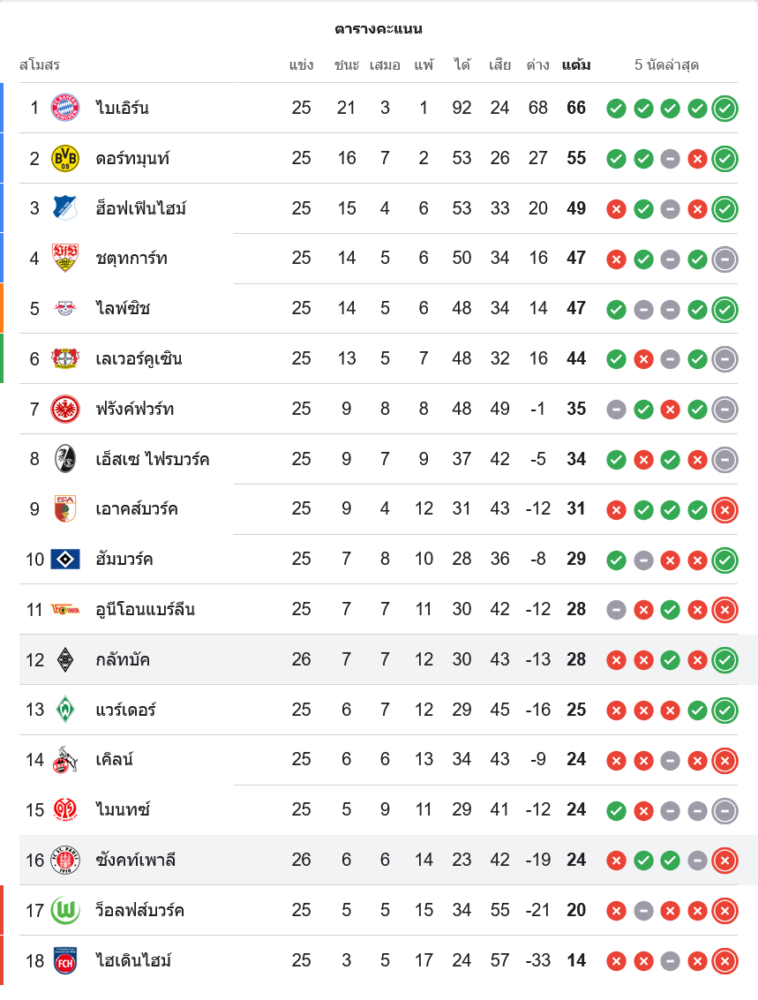758x1000 pixels.
Task: Click the VfB Stuttgart crest icon
Action: tap(65, 258)
